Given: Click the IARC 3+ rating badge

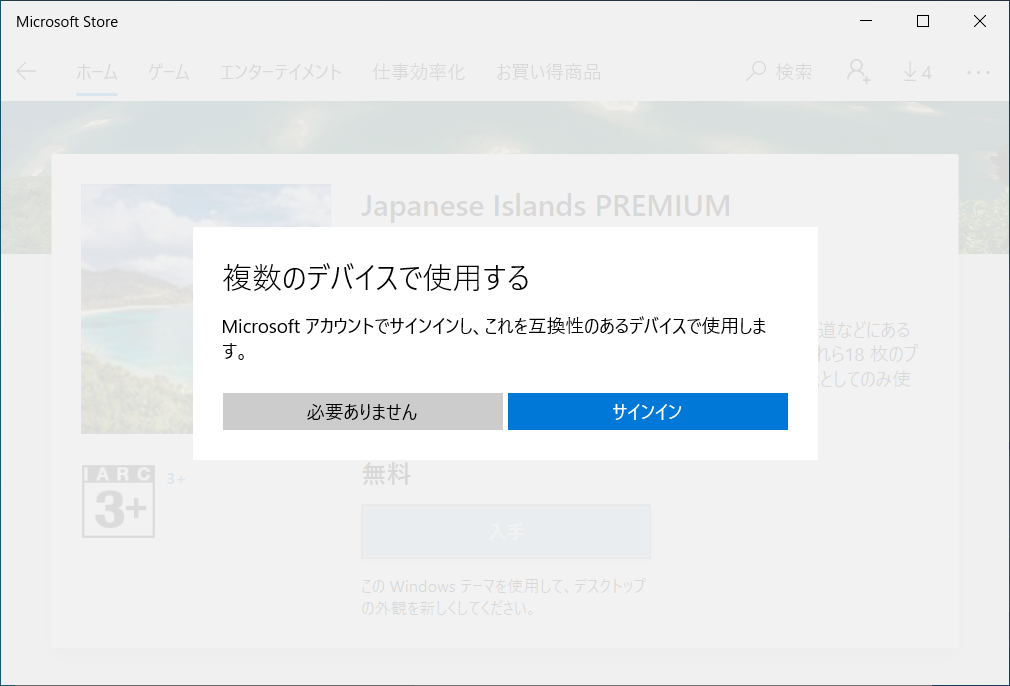Looking at the screenshot, I should pos(119,501).
